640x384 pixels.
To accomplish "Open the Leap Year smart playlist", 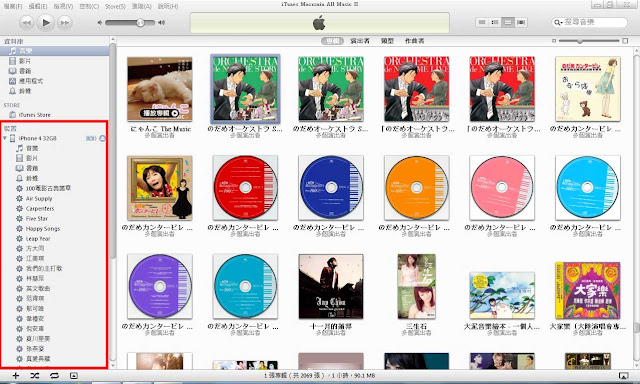I will (x=38, y=239).
